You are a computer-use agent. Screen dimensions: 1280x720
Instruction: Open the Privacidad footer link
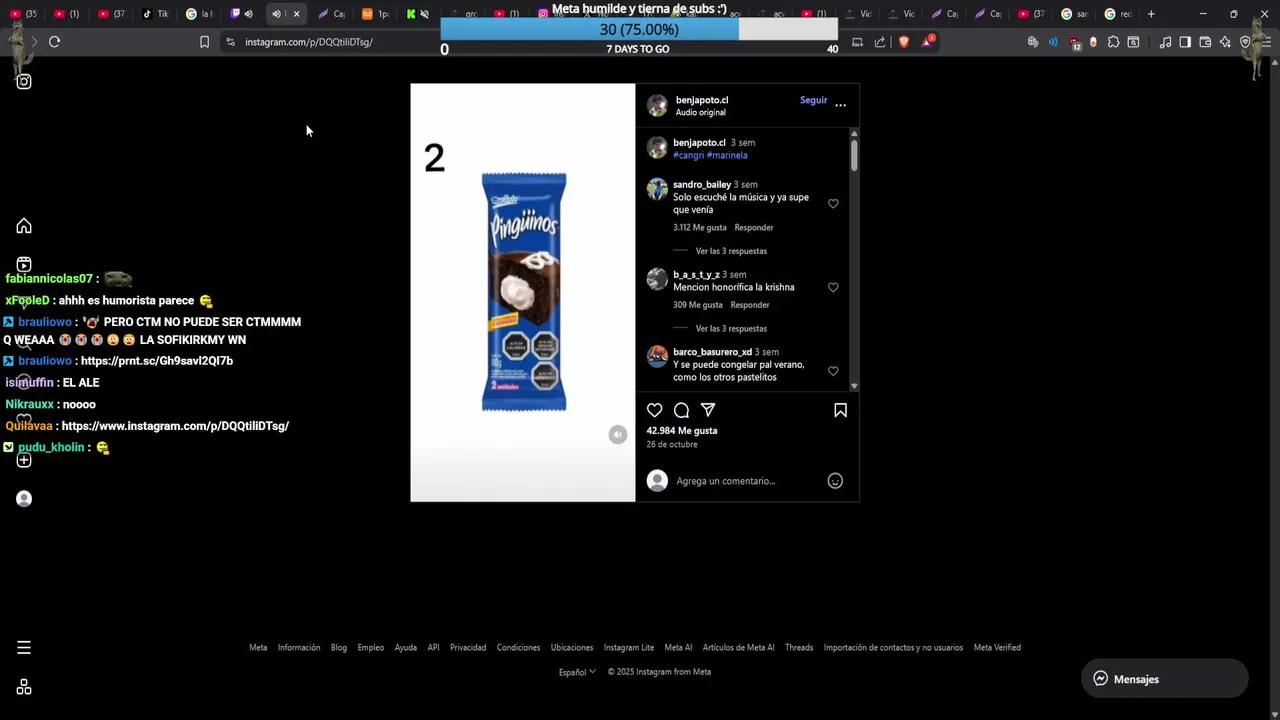468,648
